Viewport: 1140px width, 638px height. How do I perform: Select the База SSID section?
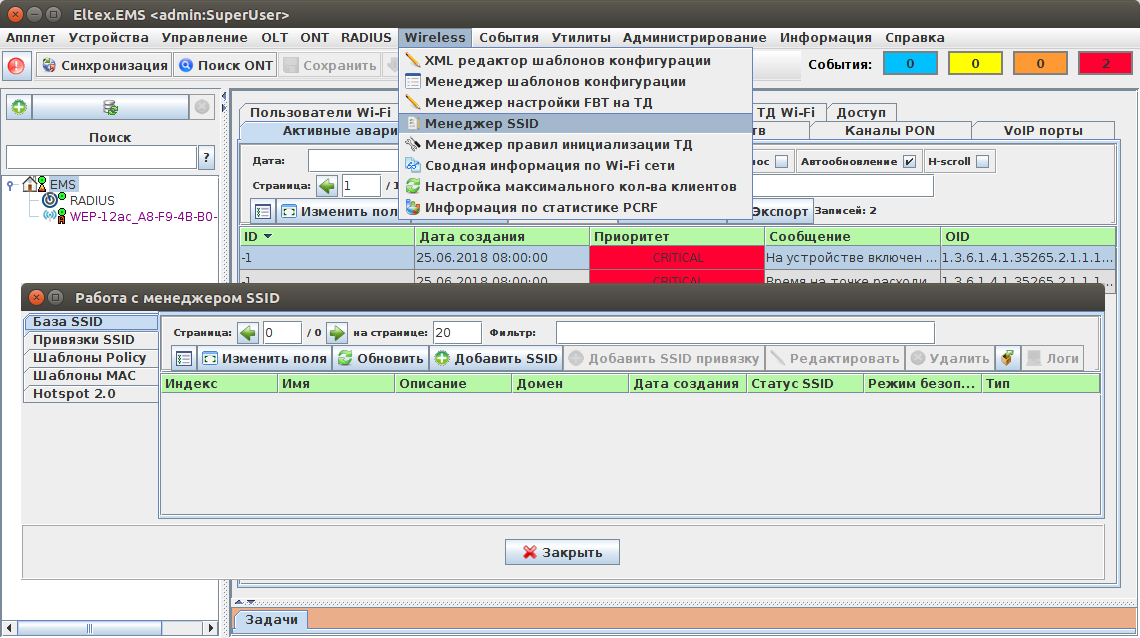tap(91, 322)
